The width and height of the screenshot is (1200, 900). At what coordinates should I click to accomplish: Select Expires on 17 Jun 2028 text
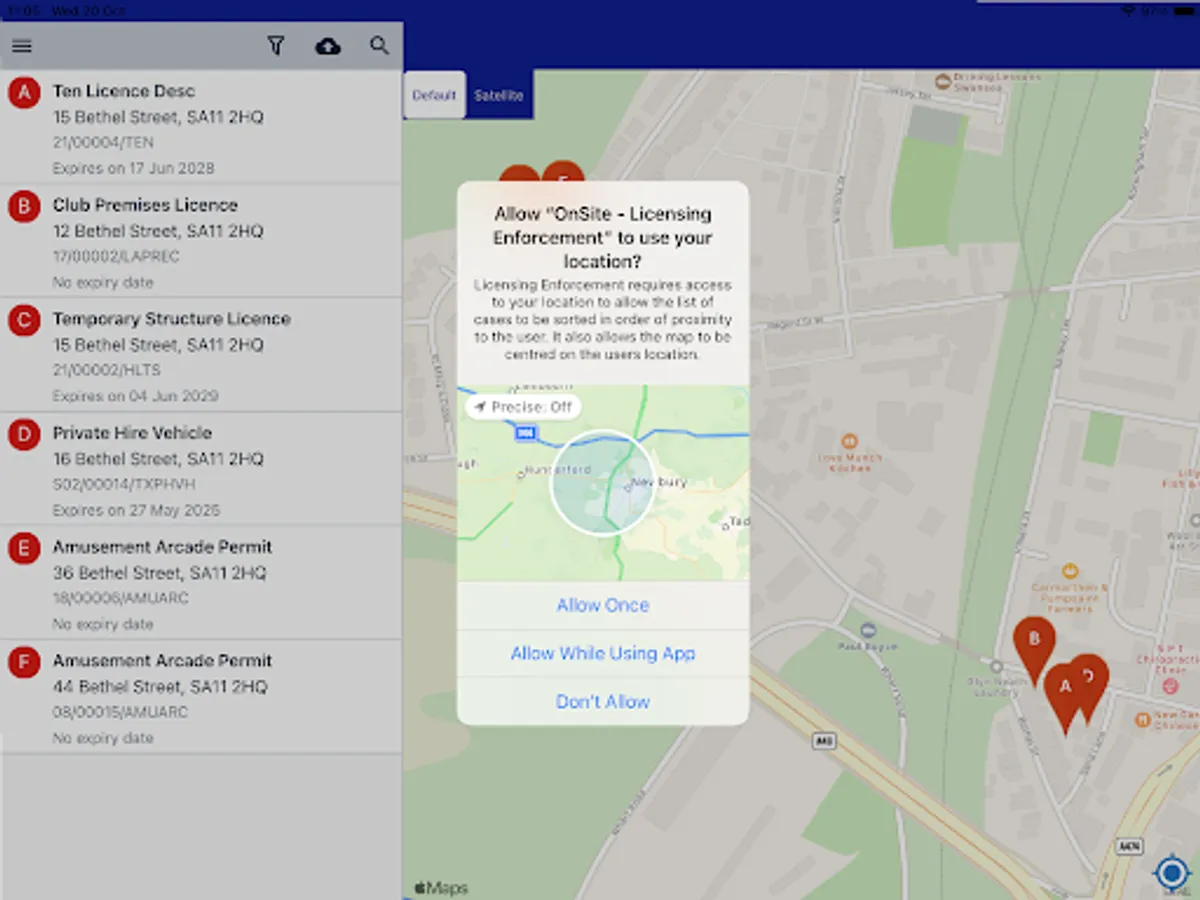click(x=133, y=168)
